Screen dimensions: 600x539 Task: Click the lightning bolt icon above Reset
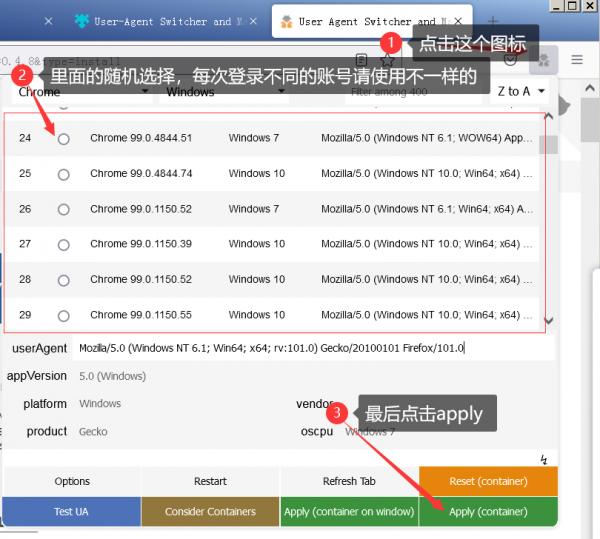pyautogui.click(x=543, y=460)
